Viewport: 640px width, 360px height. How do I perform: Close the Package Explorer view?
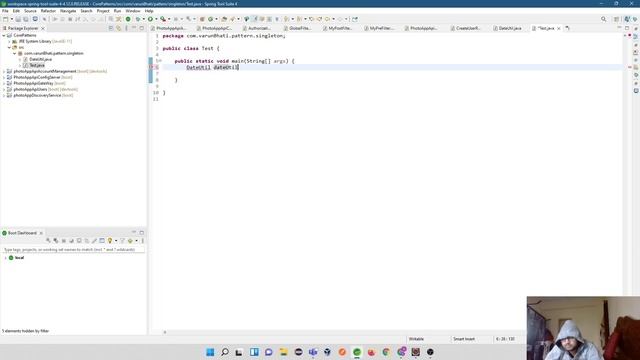tap(43, 29)
